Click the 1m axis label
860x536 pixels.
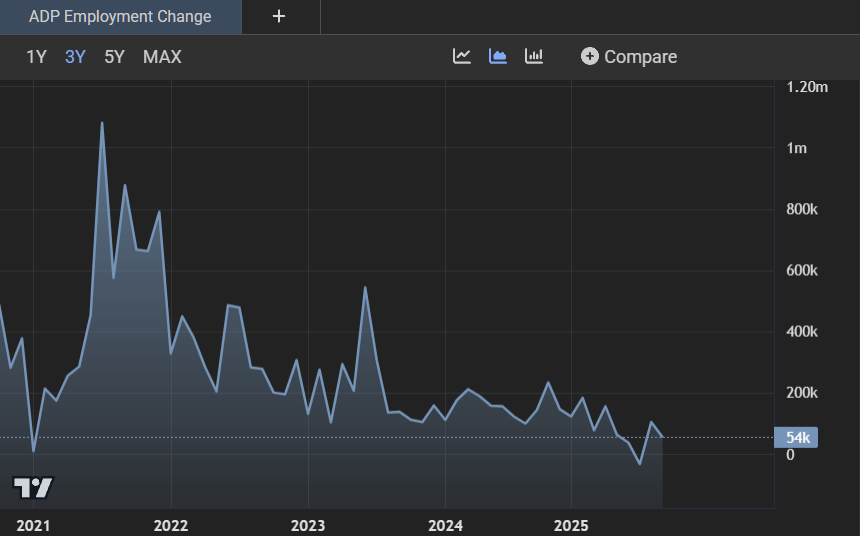tap(796, 148)
